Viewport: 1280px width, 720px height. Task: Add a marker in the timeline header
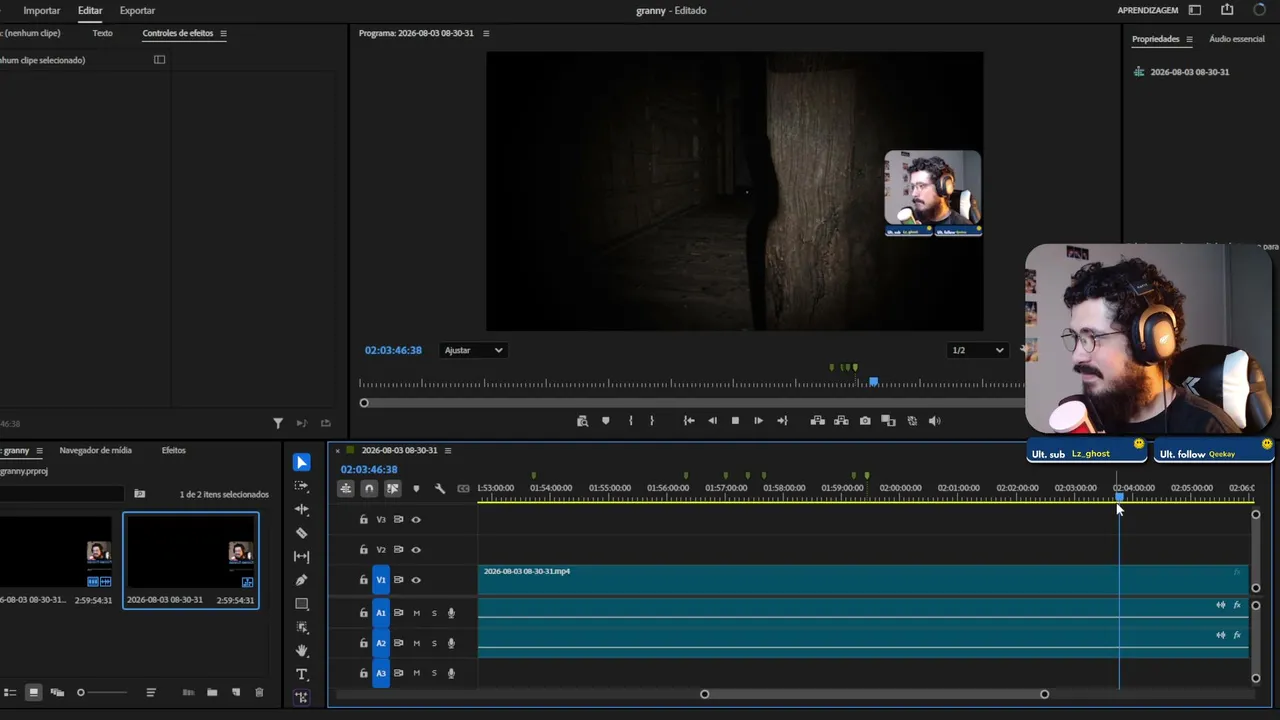click(416, 489)
